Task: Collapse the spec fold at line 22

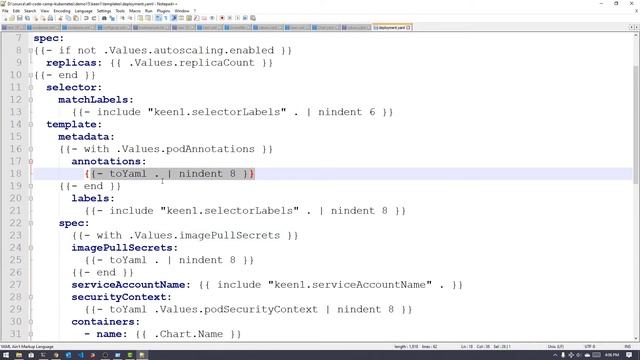Action: [x=31, y=223]
